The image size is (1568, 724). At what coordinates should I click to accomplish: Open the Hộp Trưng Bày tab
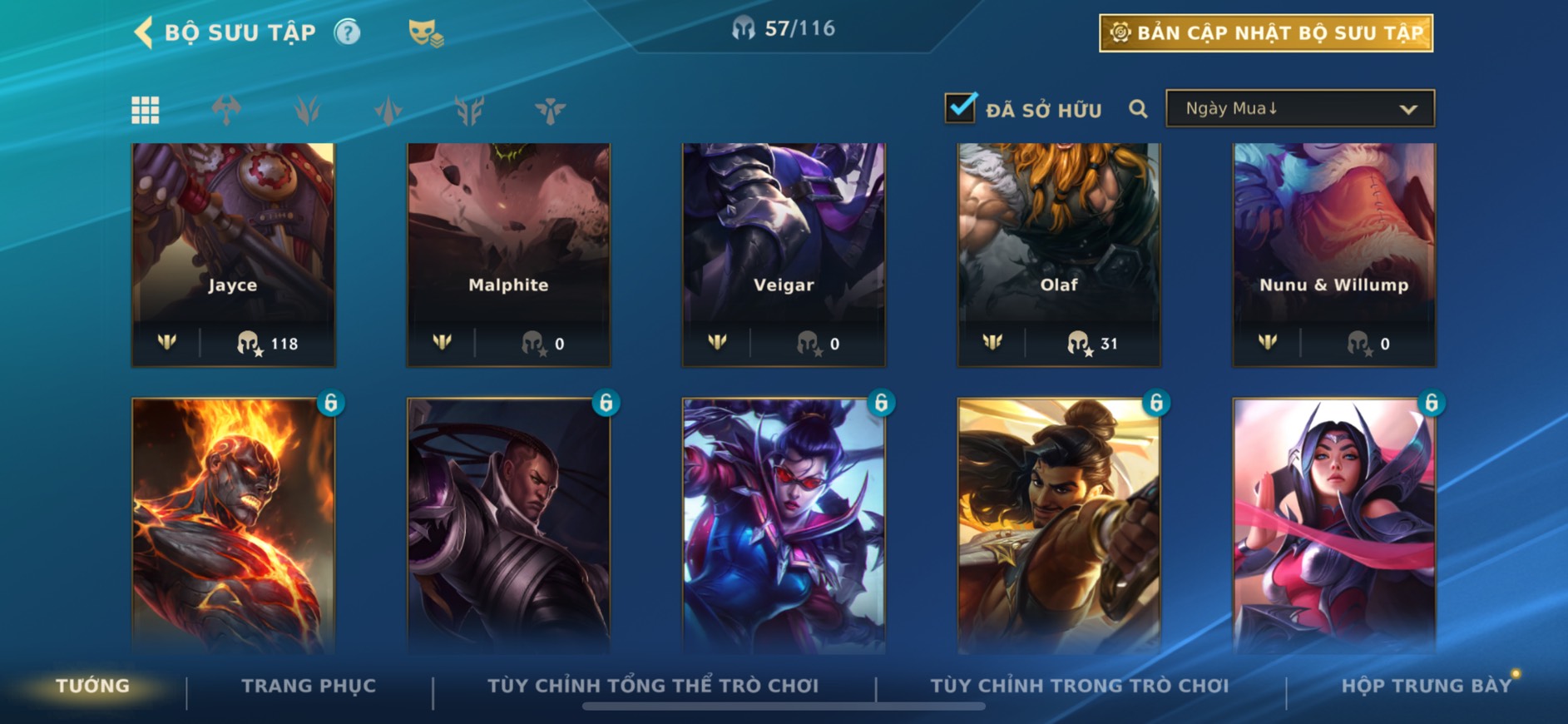(1427, 686)
